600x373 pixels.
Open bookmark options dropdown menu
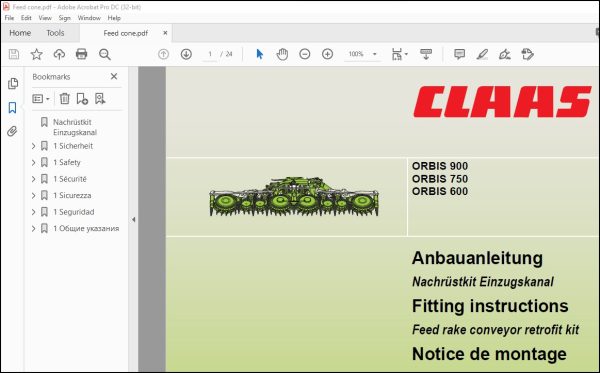point(41,99)
